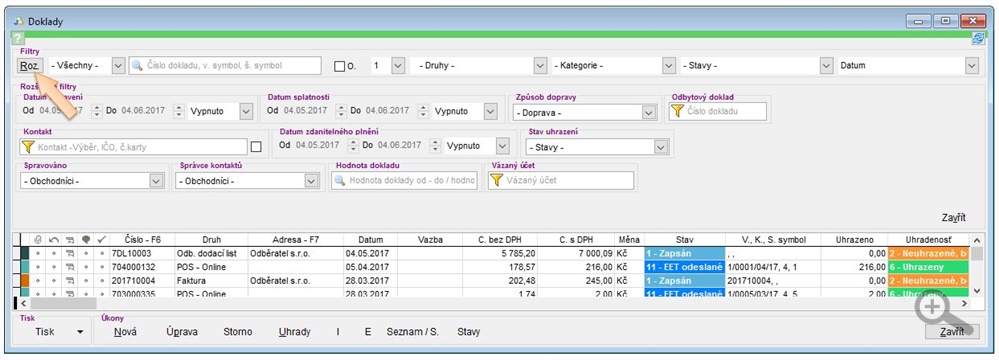Click the paperclip attachment column header icon
Viewport: 999px width, 360px height.
[38, 240]
